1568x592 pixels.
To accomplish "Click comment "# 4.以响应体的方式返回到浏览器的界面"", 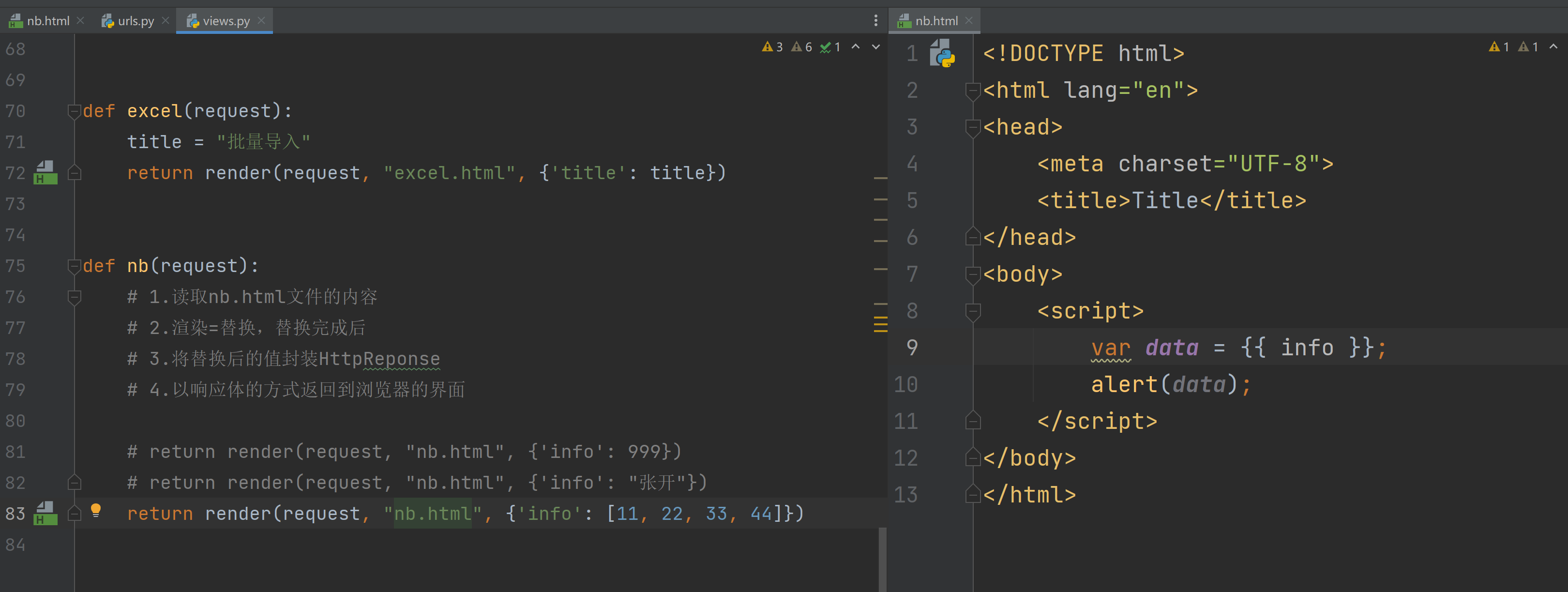I will tap(296, 390).
